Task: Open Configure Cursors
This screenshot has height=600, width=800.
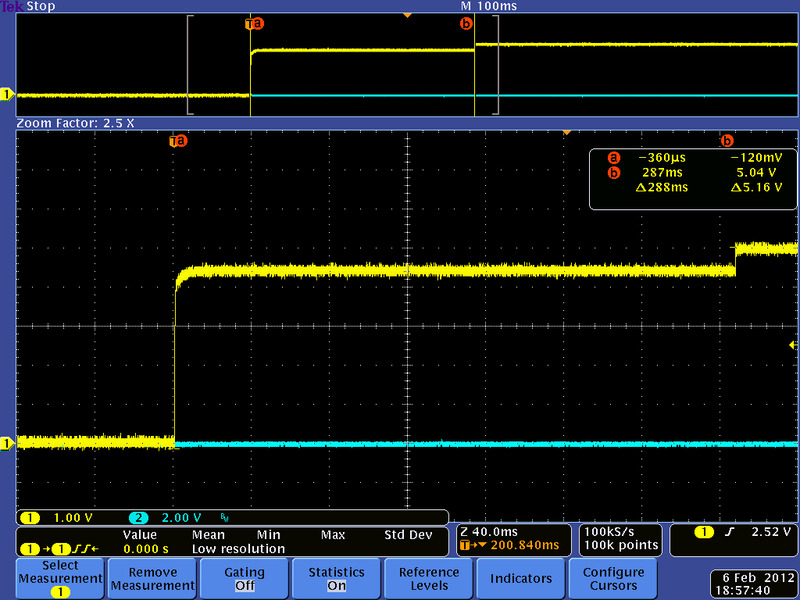Action: pos(611,578)
